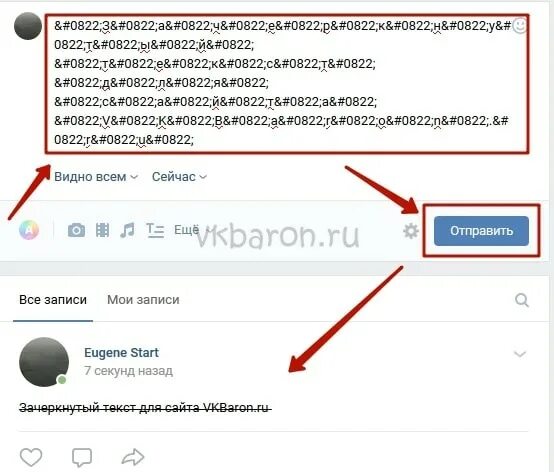Open the Сейчас post time dropdown

coord(179,177)
